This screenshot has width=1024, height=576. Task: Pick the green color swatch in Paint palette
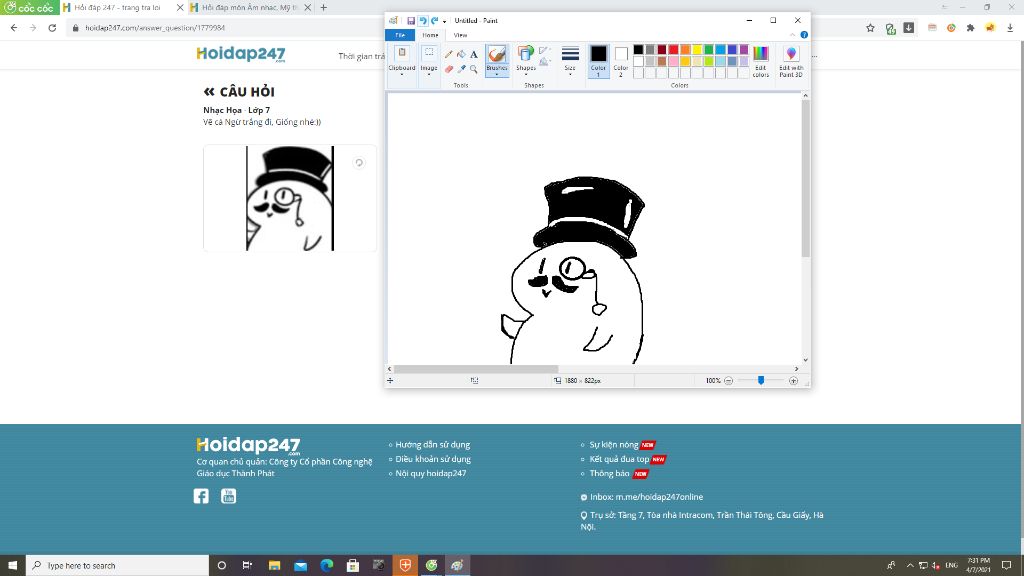coord(709,50)
